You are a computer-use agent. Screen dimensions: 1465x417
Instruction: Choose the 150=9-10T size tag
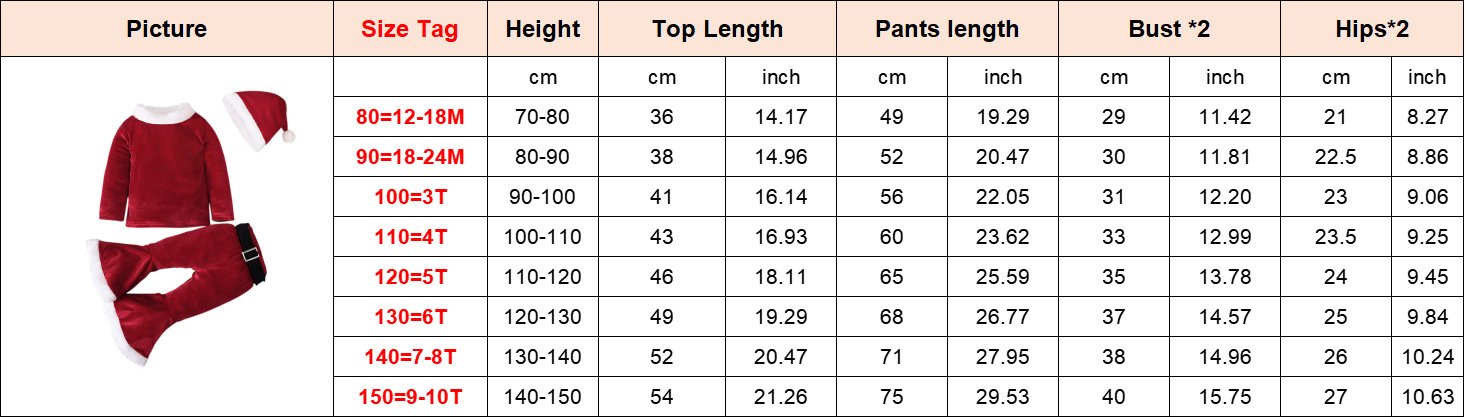coord(410,397)
